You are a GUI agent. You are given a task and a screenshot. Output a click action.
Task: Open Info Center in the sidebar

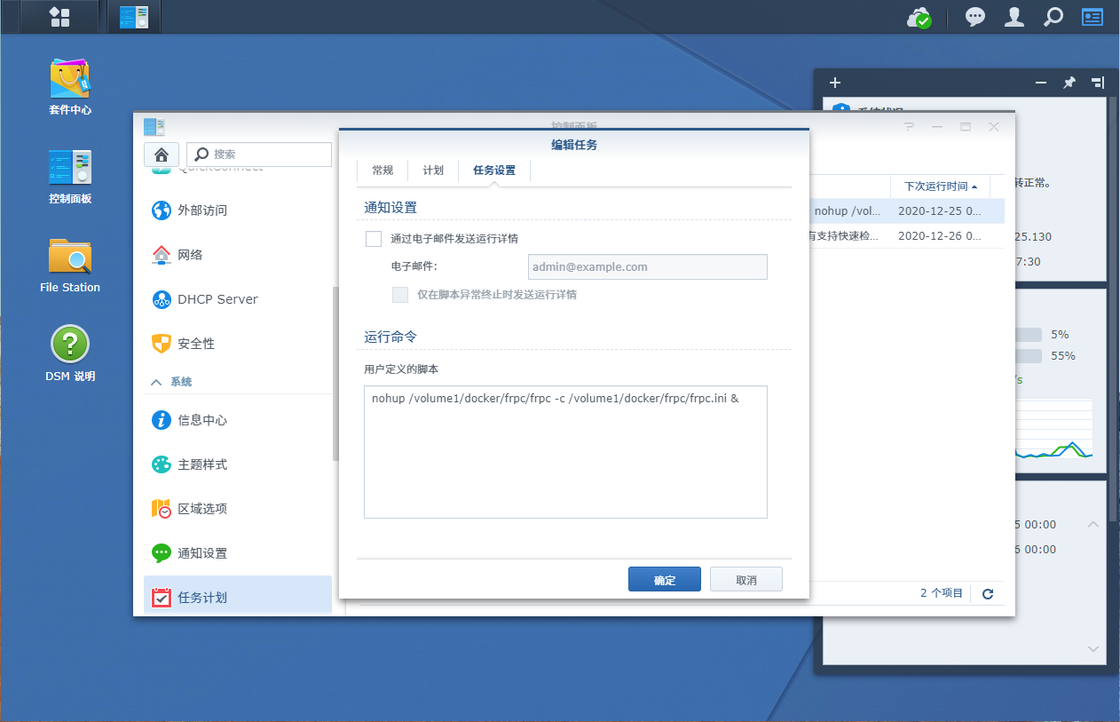point(238,420)
